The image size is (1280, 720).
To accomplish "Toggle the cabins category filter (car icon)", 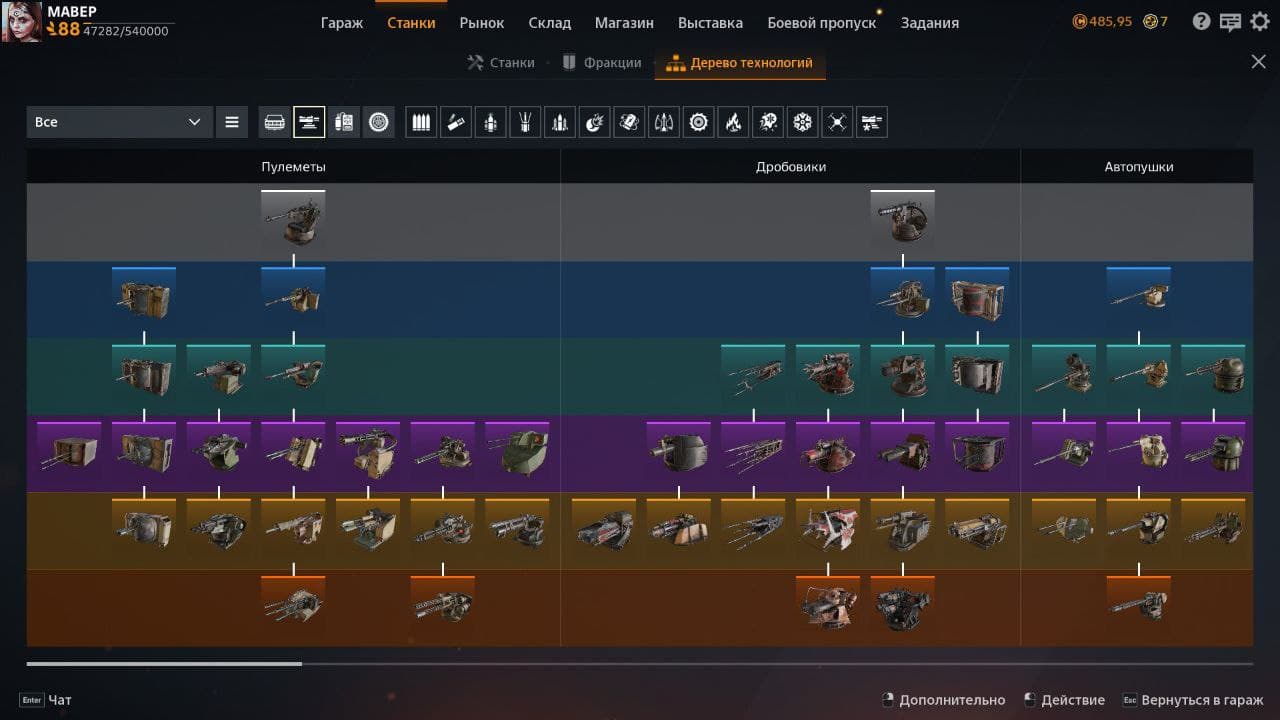I will click(x=274, y=122).
